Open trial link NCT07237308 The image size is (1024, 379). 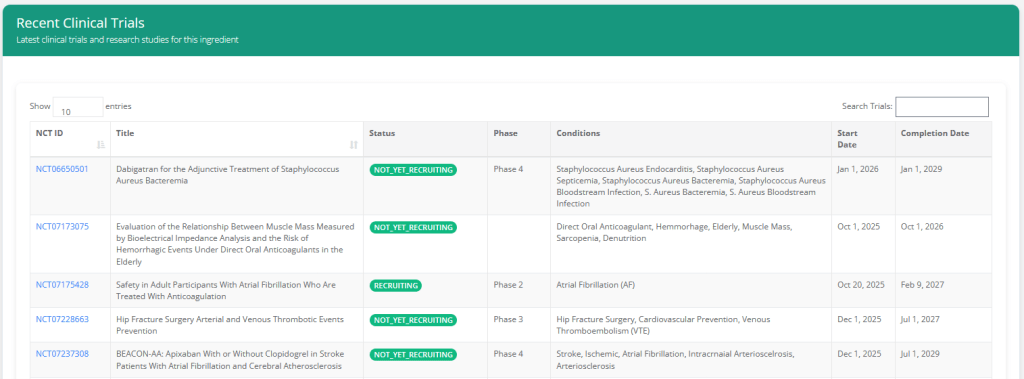tap(62, 354)
